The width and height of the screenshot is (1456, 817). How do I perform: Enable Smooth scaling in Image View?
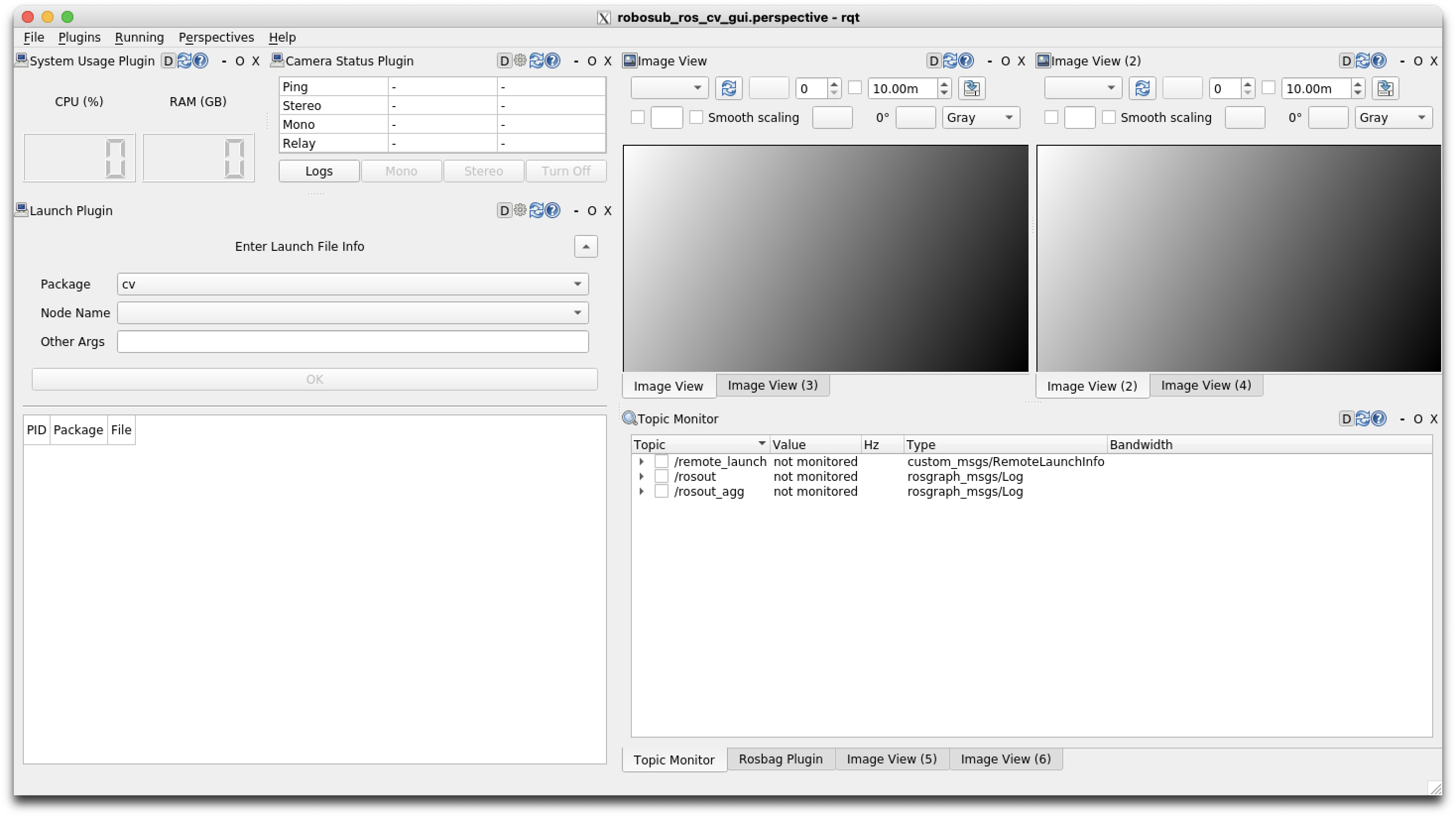click(x=696, y=117)
